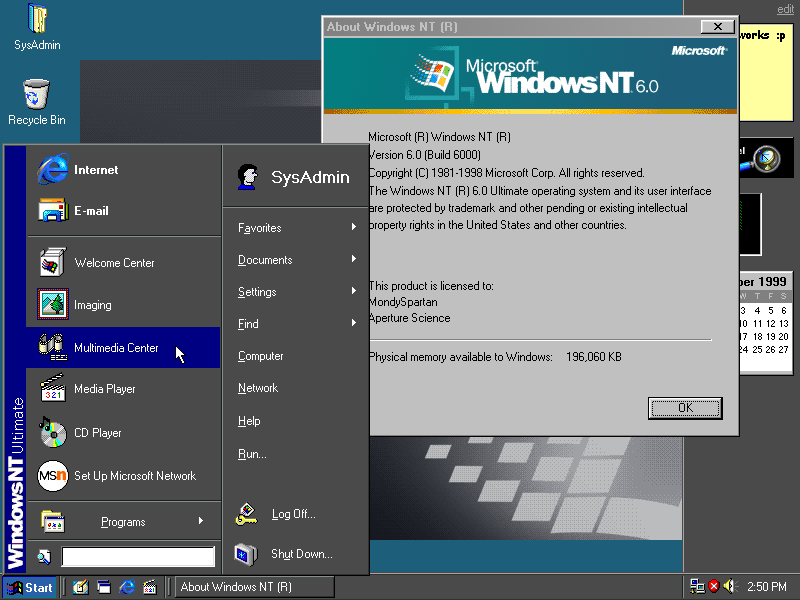Expand the Find submenu arrow
The image size is (800, 600).
click(x=354, y=323)
